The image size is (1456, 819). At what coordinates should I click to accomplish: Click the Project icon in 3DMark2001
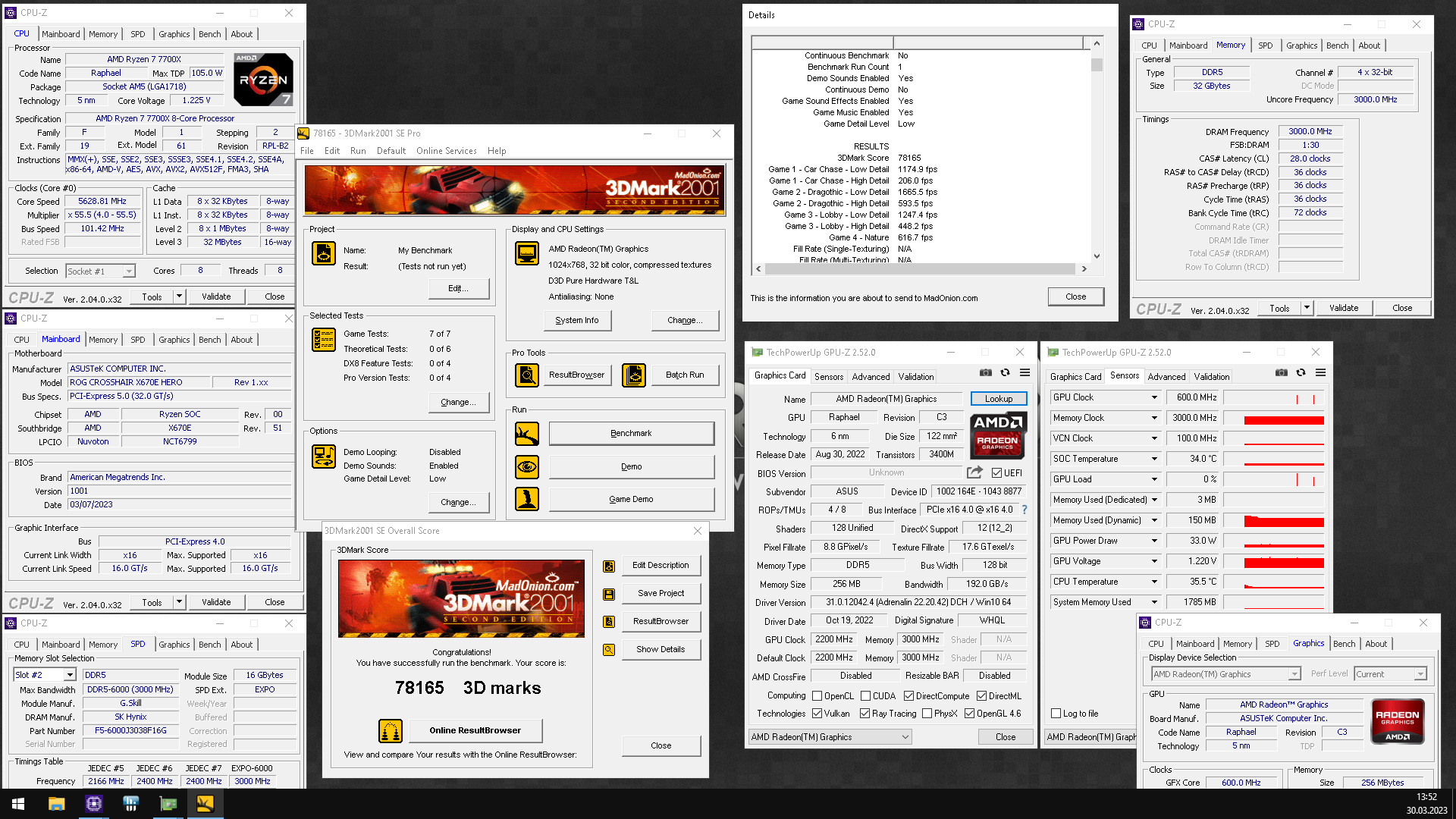pos(324,253)
